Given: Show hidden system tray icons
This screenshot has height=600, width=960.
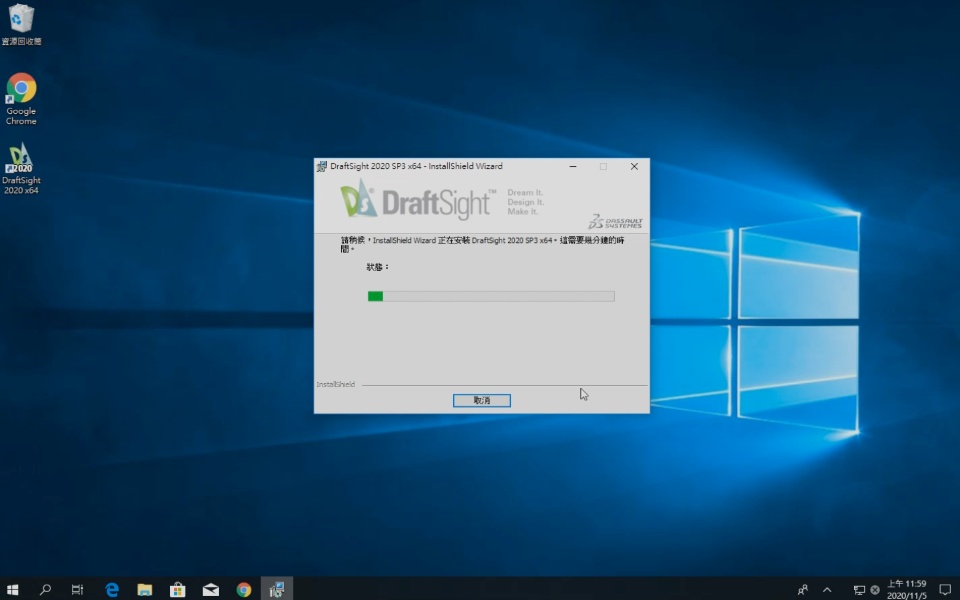Looking at the screenshot, I should pyautogui.click(x=827, y=590).
